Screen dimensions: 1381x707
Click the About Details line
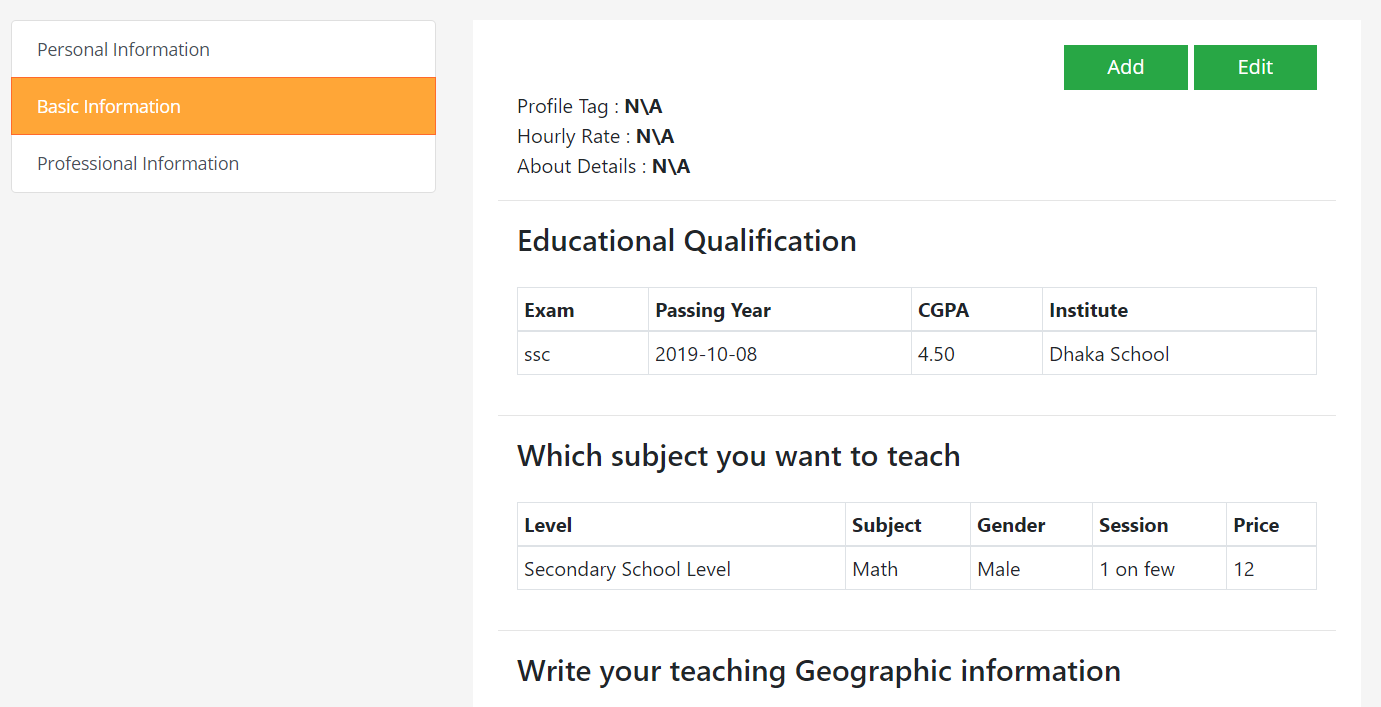[x=604, y=166]
